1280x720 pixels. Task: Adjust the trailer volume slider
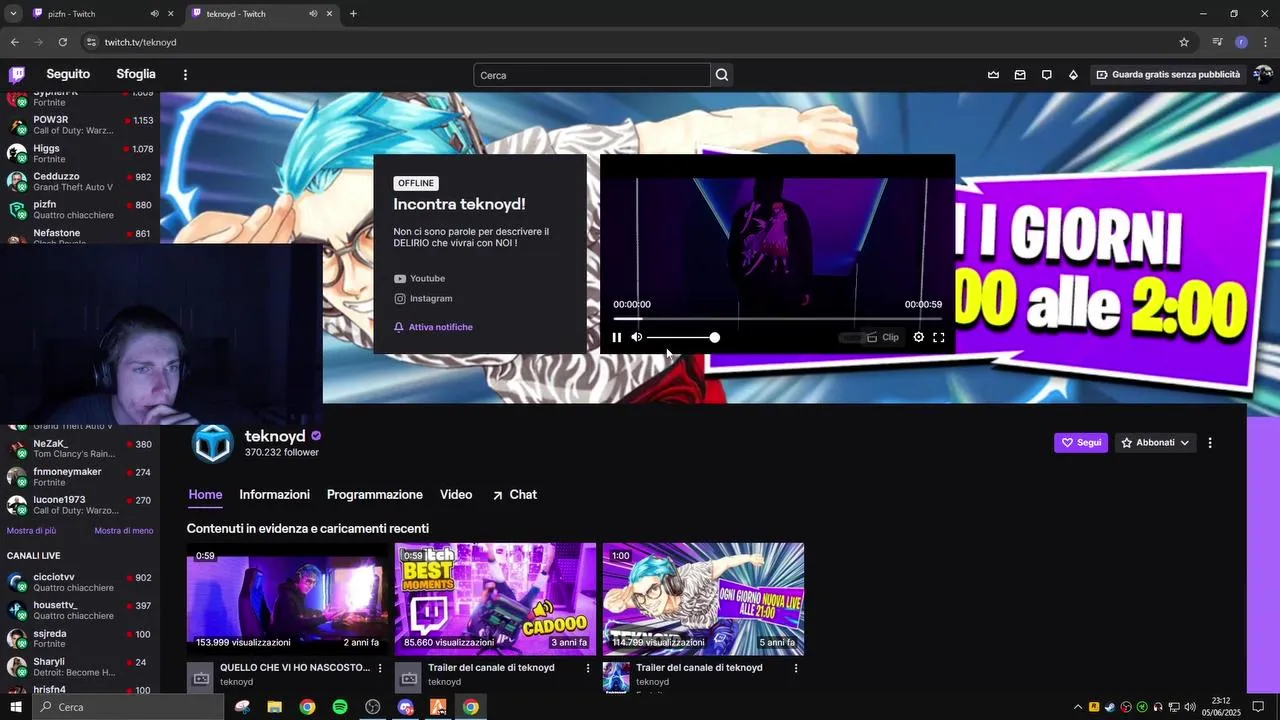click(x=681, y=338)
